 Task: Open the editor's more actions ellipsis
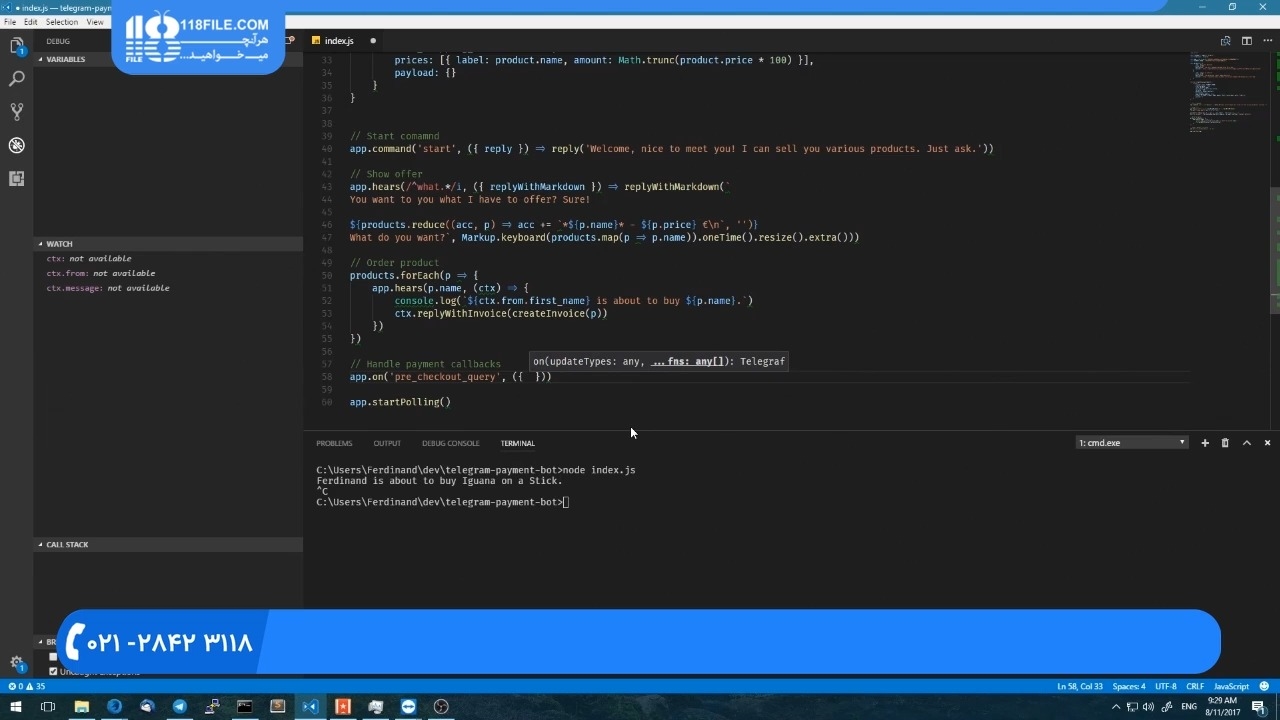(x=1267, y=41)
